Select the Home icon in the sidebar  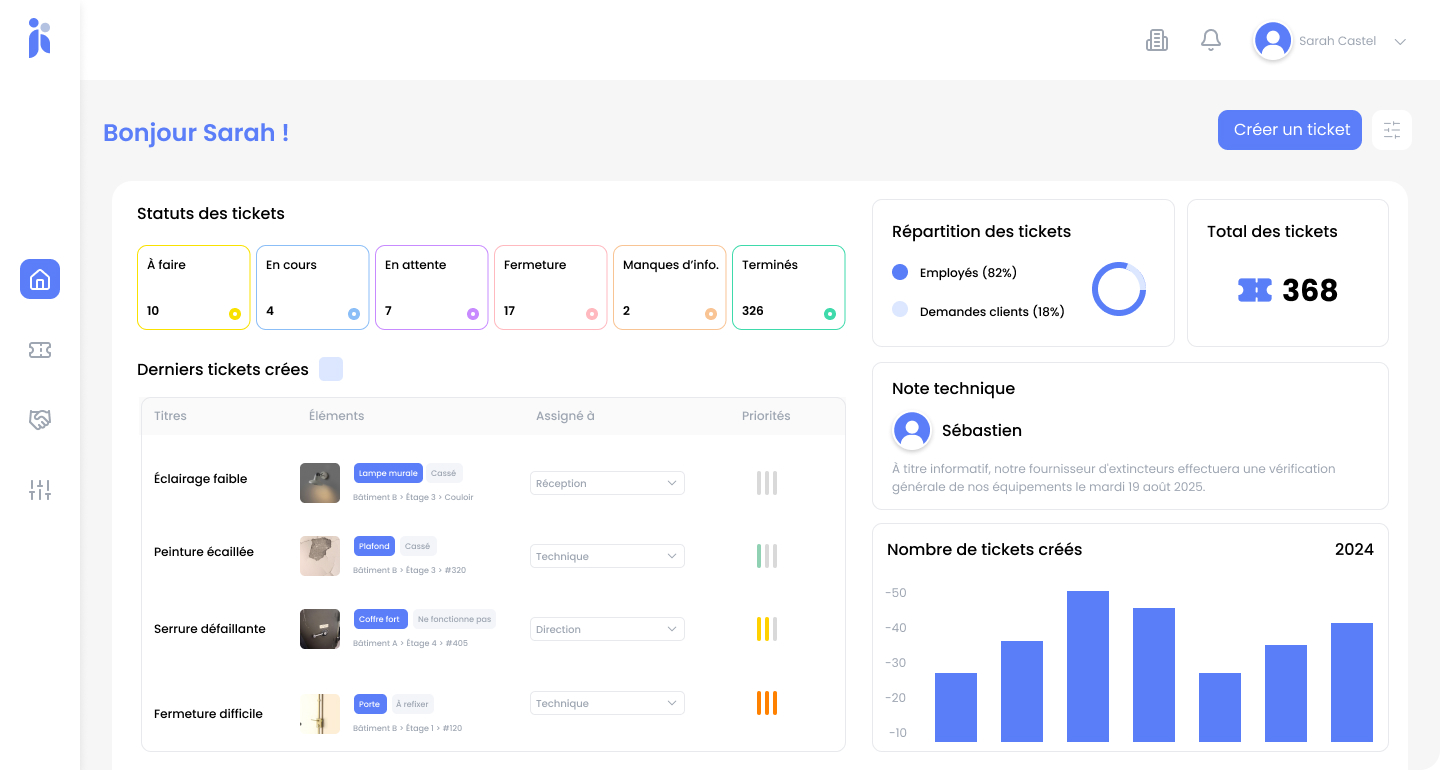pyautogui.click(x=40, y=279)
